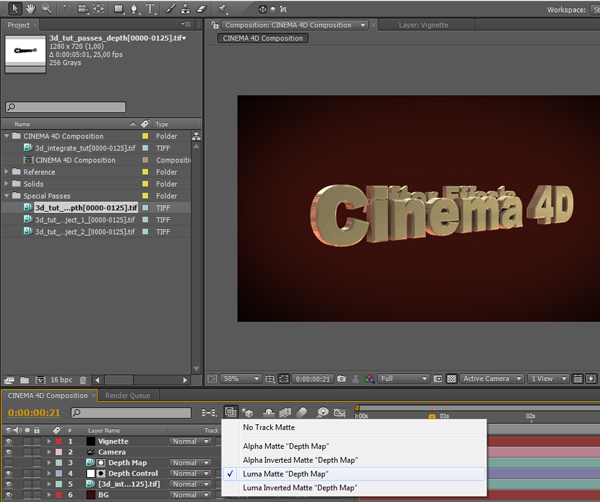Expand Depth Map layer properties triangle
Screen dimensions: 600x502
click(x=49, y=463)
